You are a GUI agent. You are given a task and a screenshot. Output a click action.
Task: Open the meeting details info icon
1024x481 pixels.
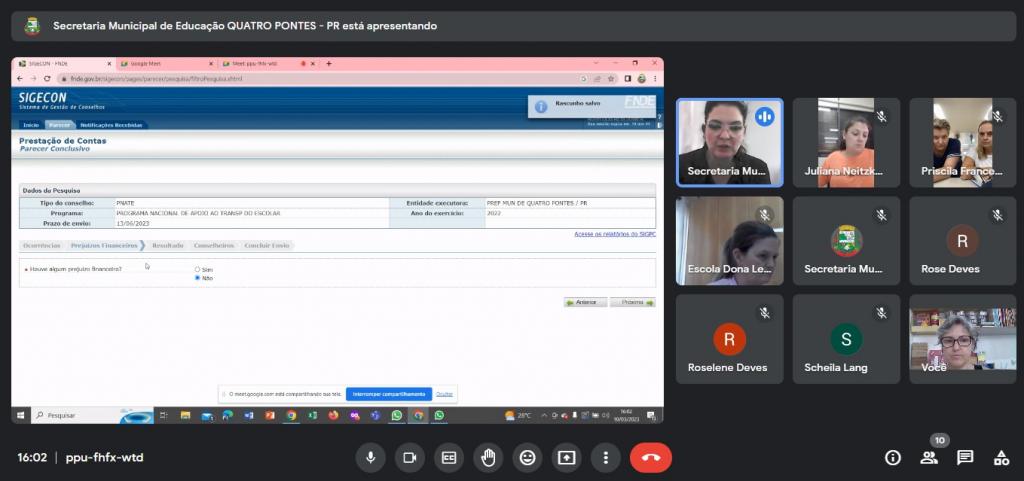click(x=892, y=458)
